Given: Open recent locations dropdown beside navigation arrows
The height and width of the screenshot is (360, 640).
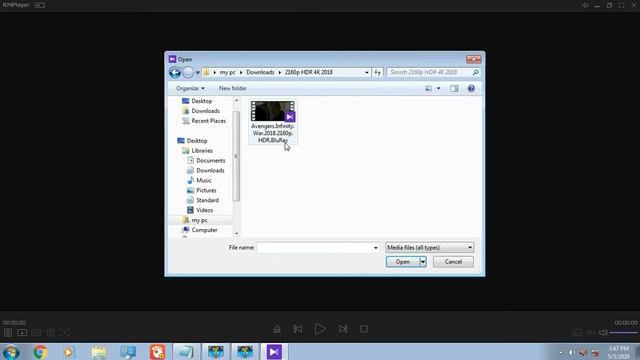Looking at the screenshot, I should click(198, 73).
